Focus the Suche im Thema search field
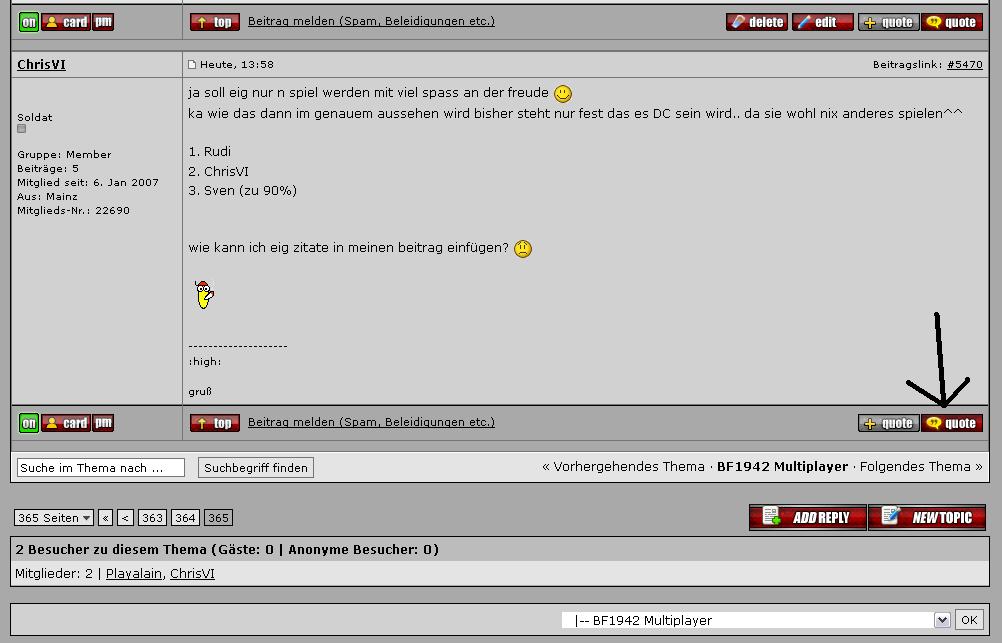This screenshot has width=1002, height=643. point(101,468)
